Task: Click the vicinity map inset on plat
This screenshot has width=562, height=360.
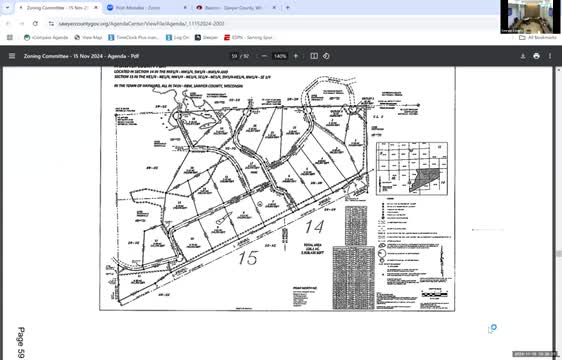Action: click(x=412, y=169)
